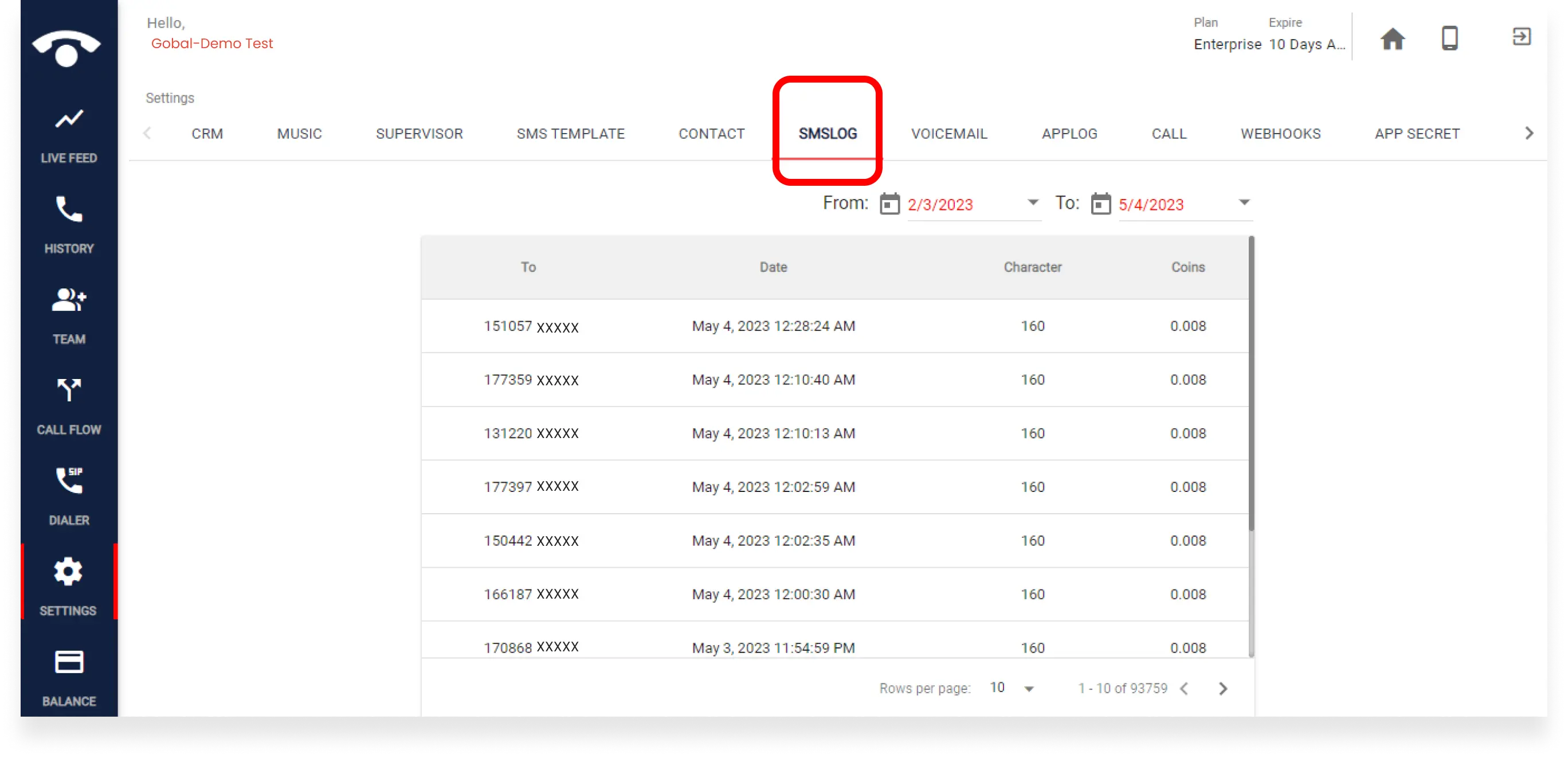Go to the next page of SMS logs
1568x758 pixels.
(x=1222, y=688)
